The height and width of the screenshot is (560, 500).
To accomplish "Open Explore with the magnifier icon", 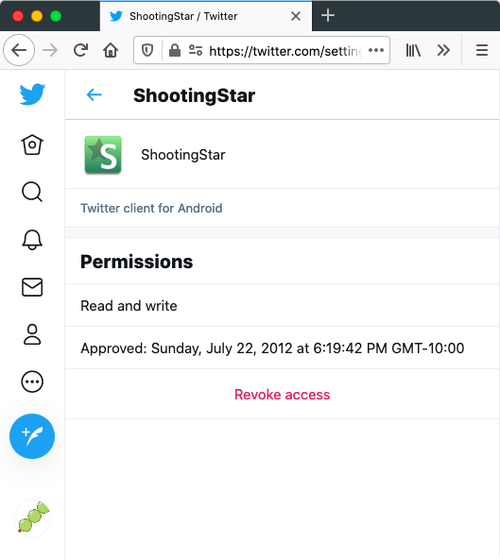I will [x=32, y=192].
